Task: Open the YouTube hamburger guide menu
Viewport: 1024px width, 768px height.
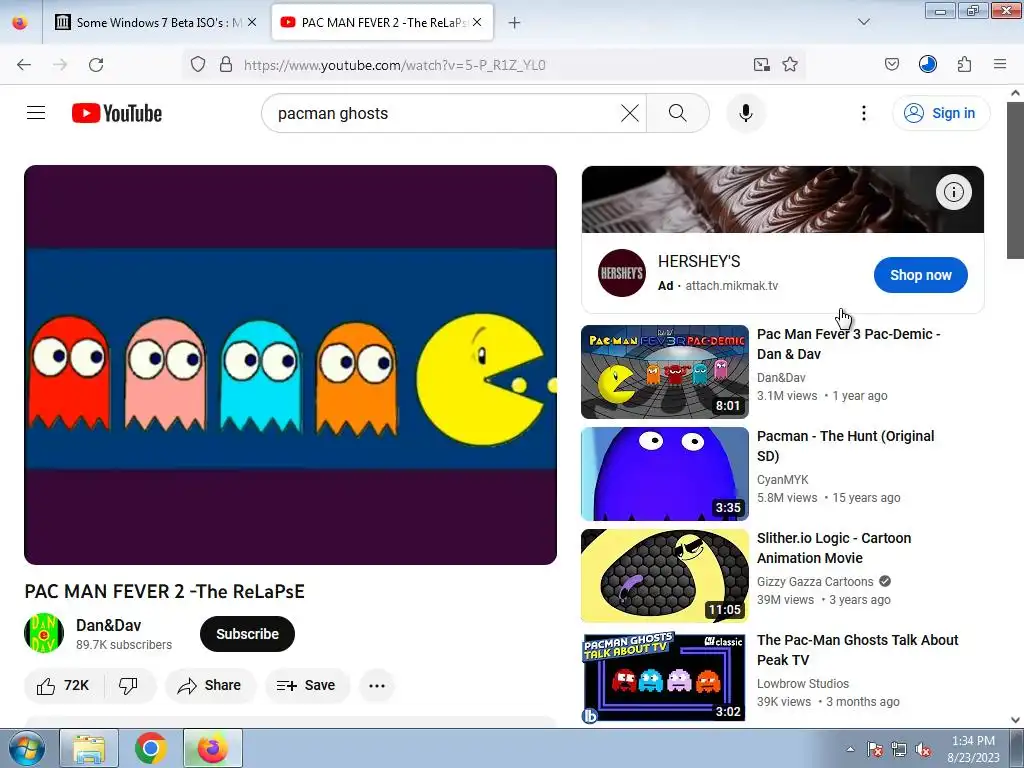Action: [36, 113]
